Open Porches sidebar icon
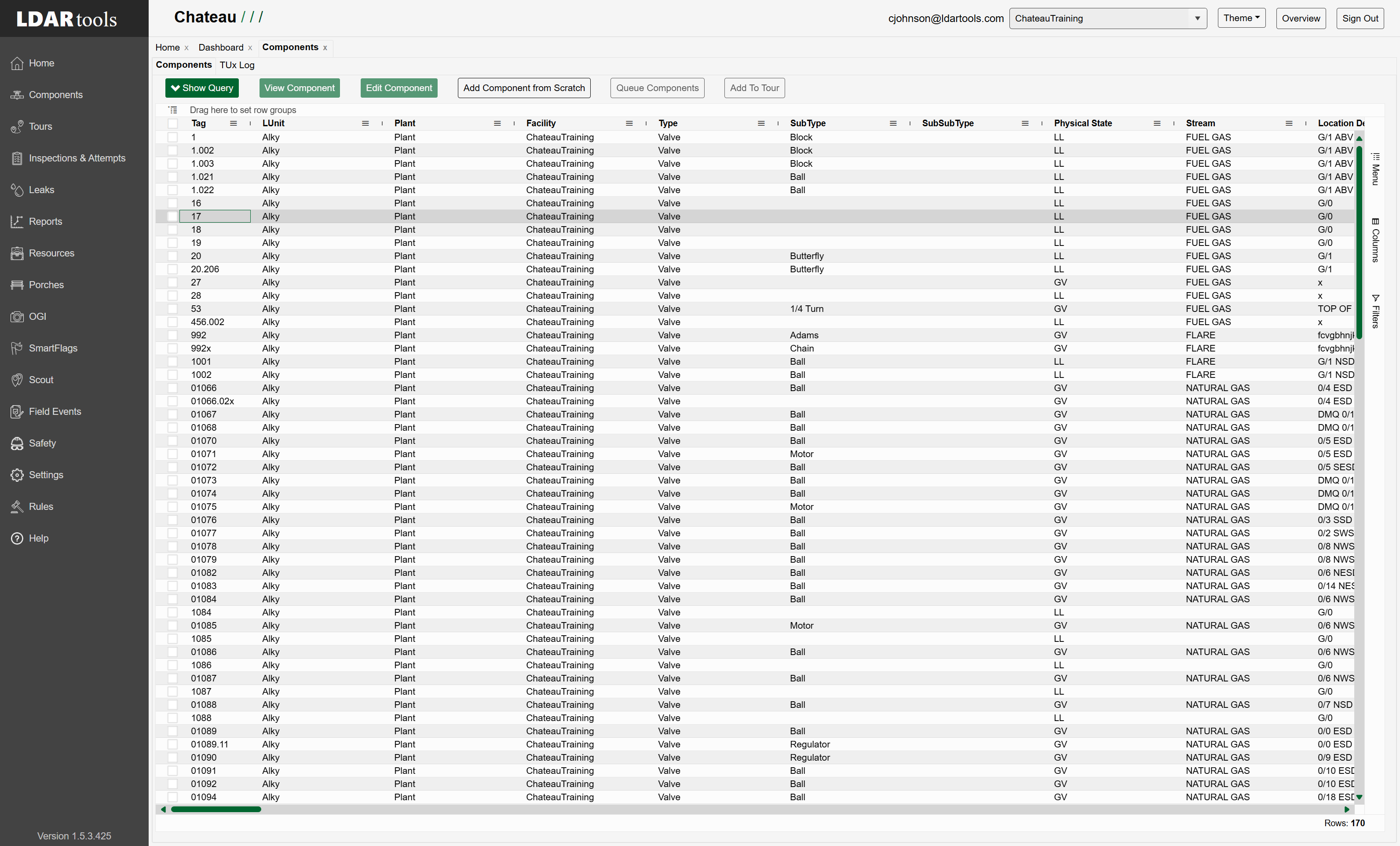Screen dimensions: 1400x846 tap(17, 285)
